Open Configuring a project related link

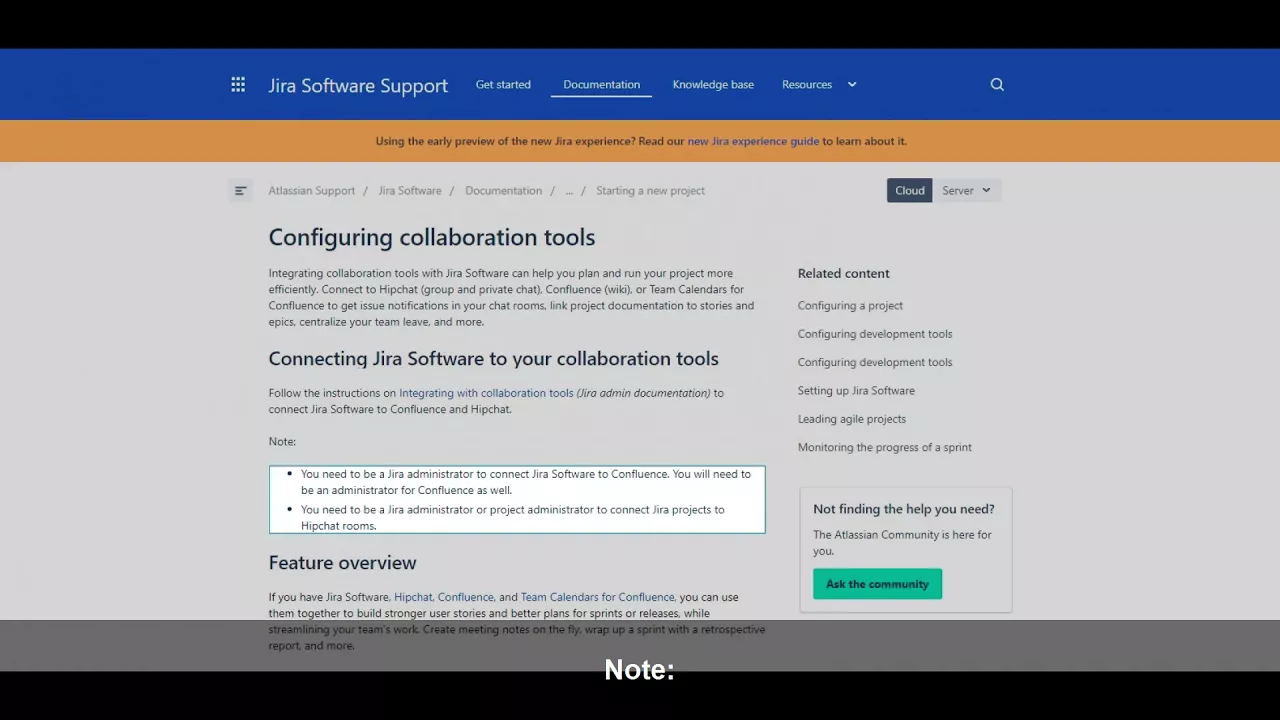[850, 306]
